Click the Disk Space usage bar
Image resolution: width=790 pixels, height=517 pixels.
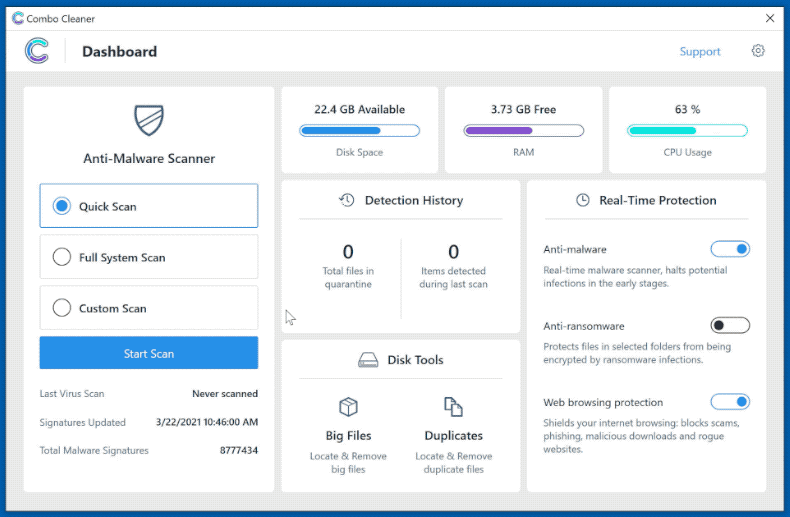click(x=359, y=131)
